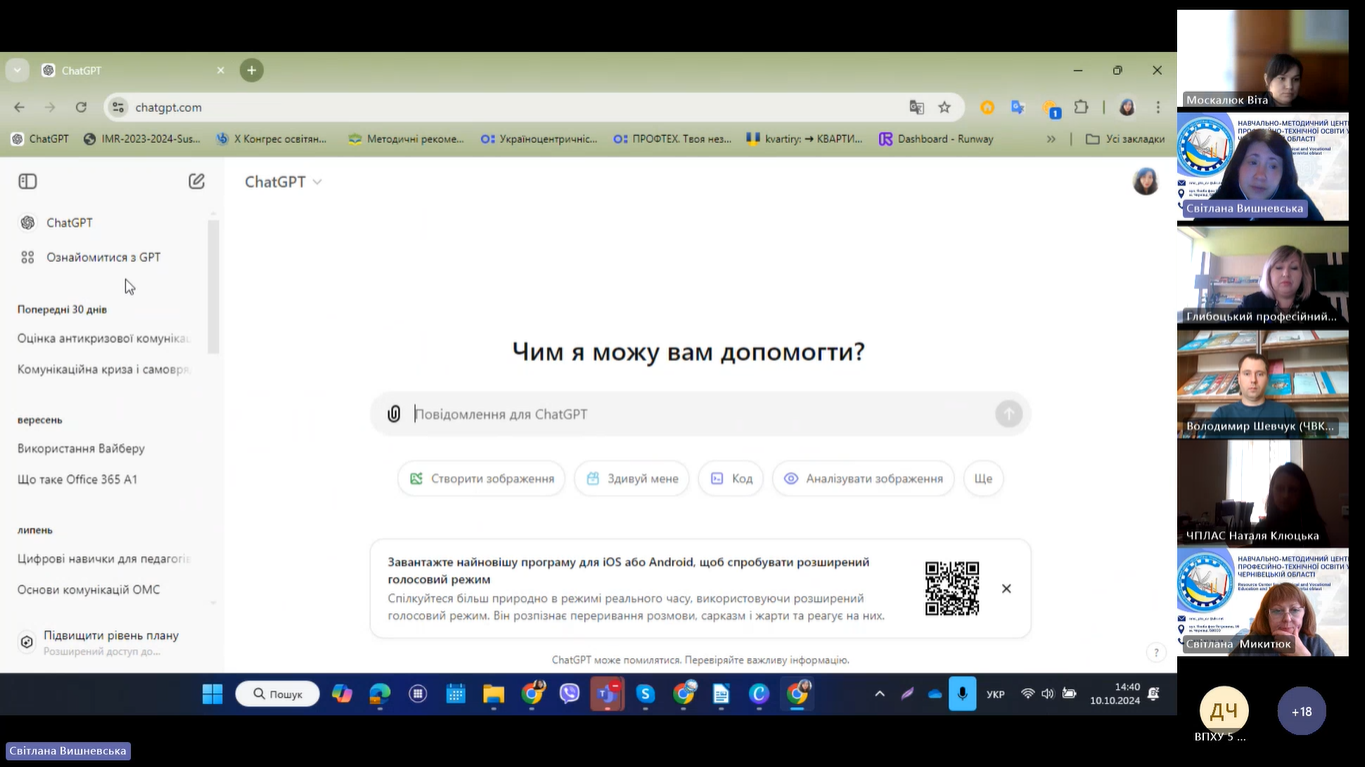Open the 'Ознайомитися з GPT' menu item
The height and width of the screenshot is (767, 1365).
(x=103, y=257)
